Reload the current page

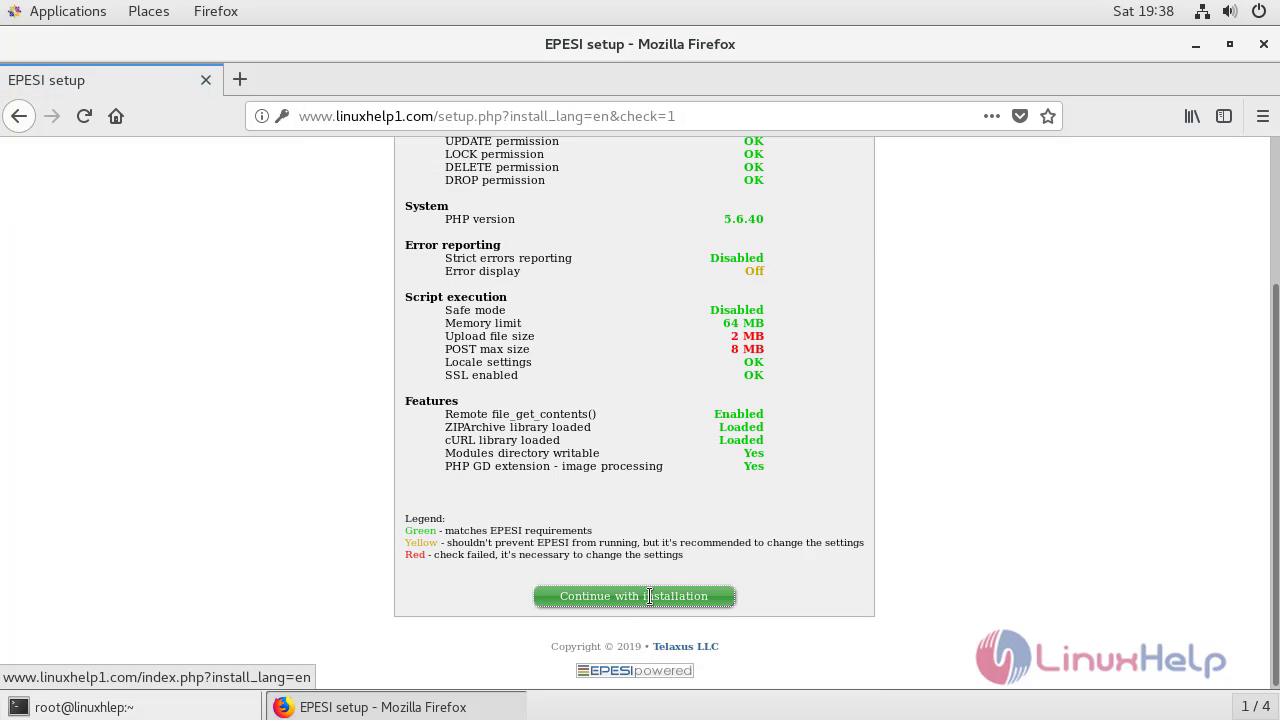pos(84,116)
